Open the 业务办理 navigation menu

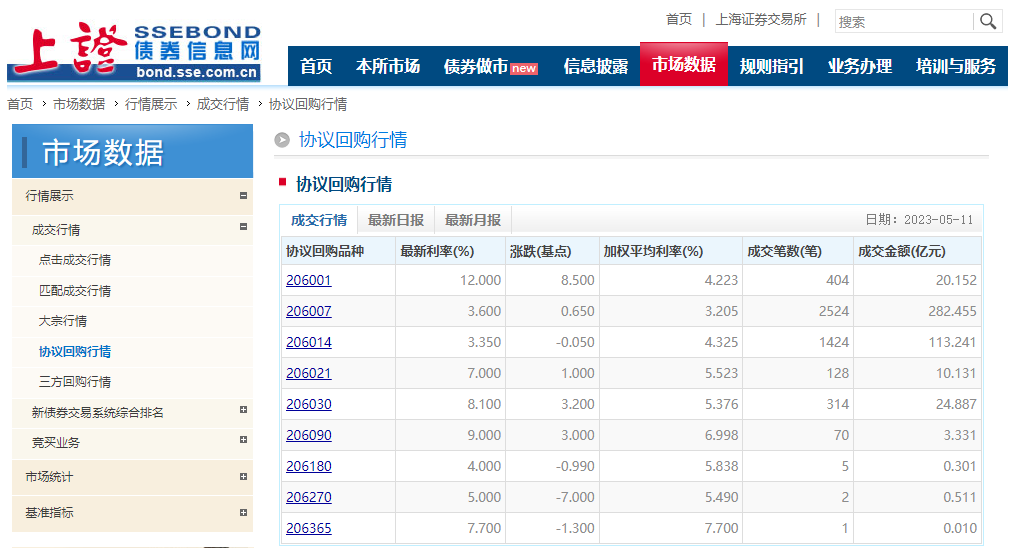[860, 66]
